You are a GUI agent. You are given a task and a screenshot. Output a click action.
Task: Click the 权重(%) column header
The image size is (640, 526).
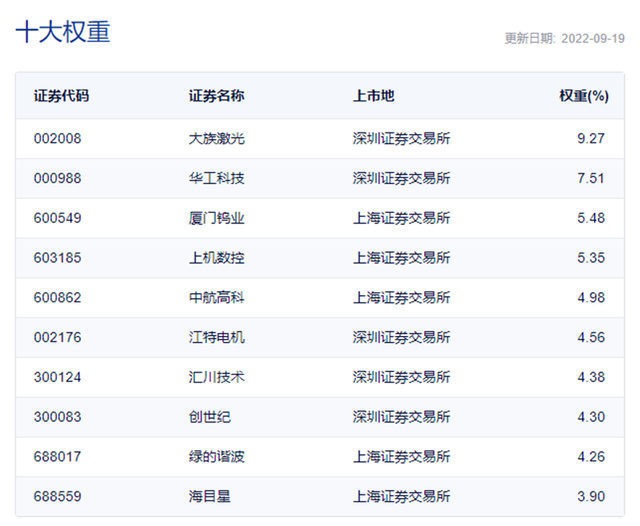pos(584,96)
